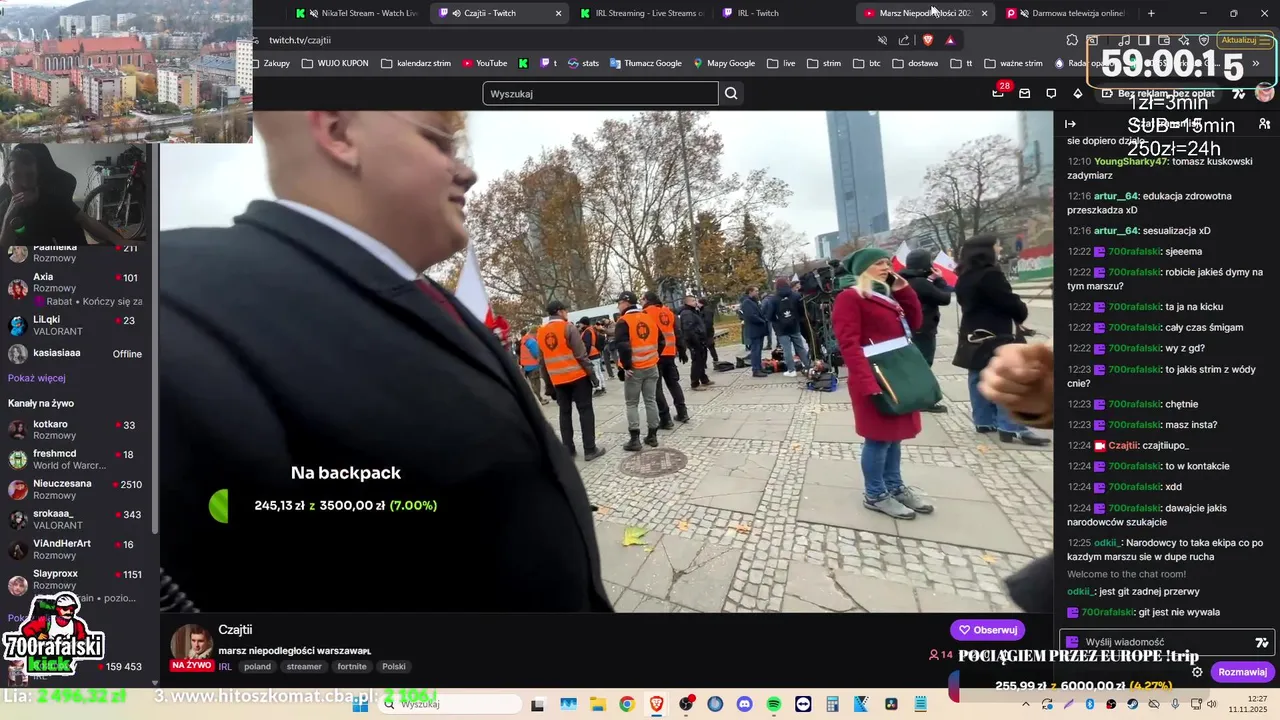Screen dimensions: 1280x720
Task: Switch to IRL Streaming Kick tab
Action: 641,13
